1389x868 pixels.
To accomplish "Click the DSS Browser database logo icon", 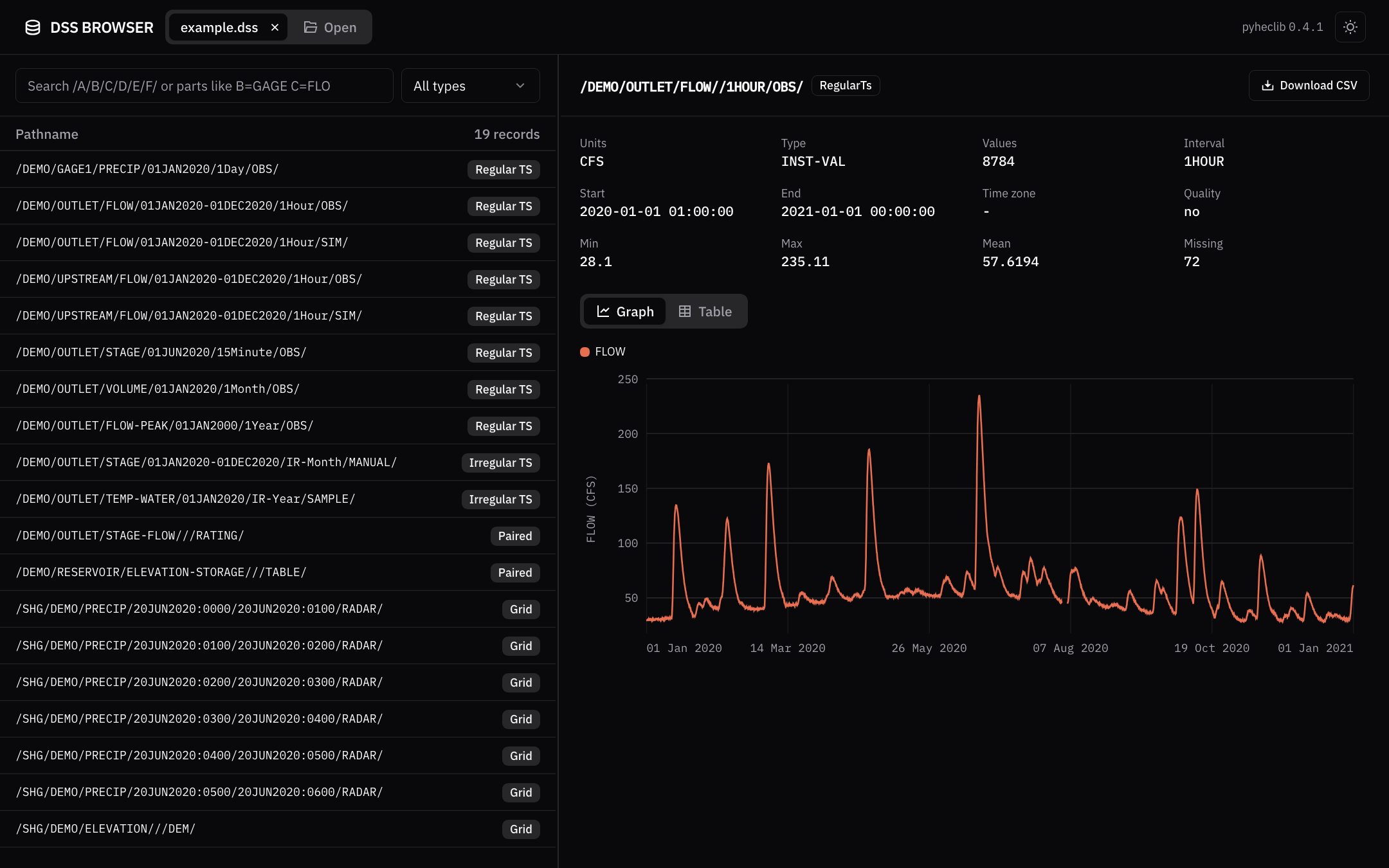I will (x=33, y=27).
